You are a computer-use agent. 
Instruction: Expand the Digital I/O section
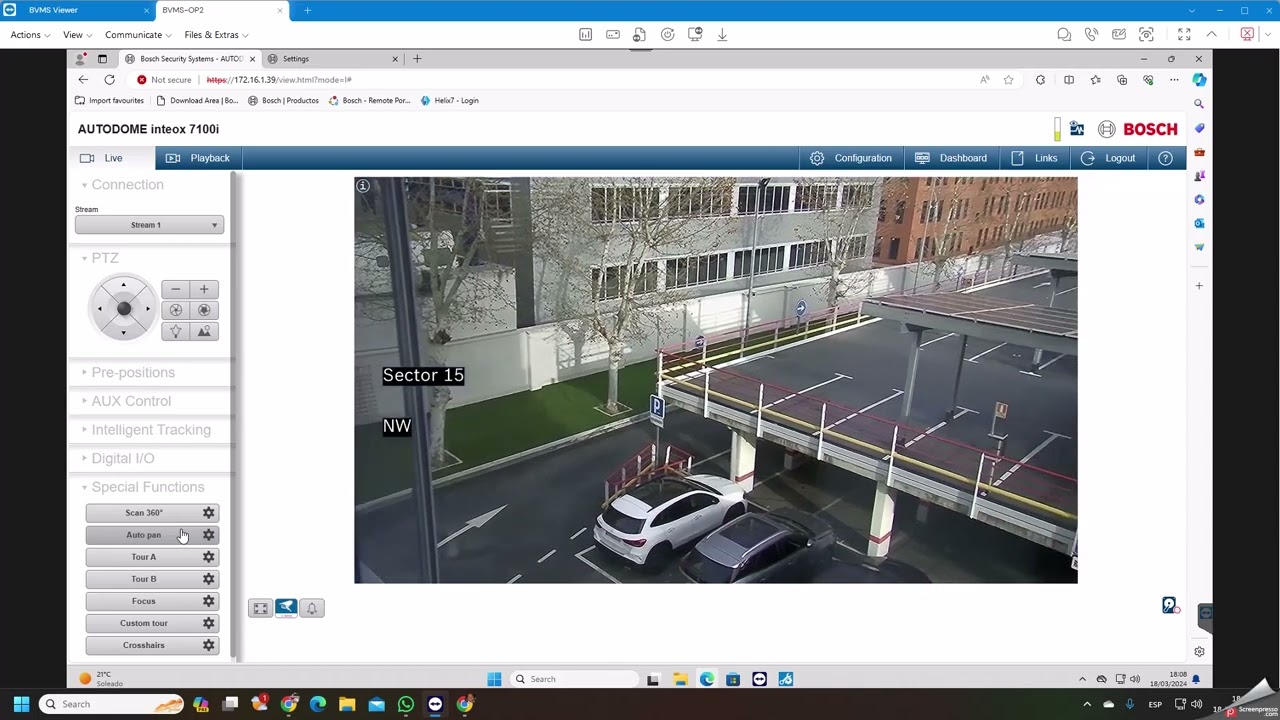point(118,458)
